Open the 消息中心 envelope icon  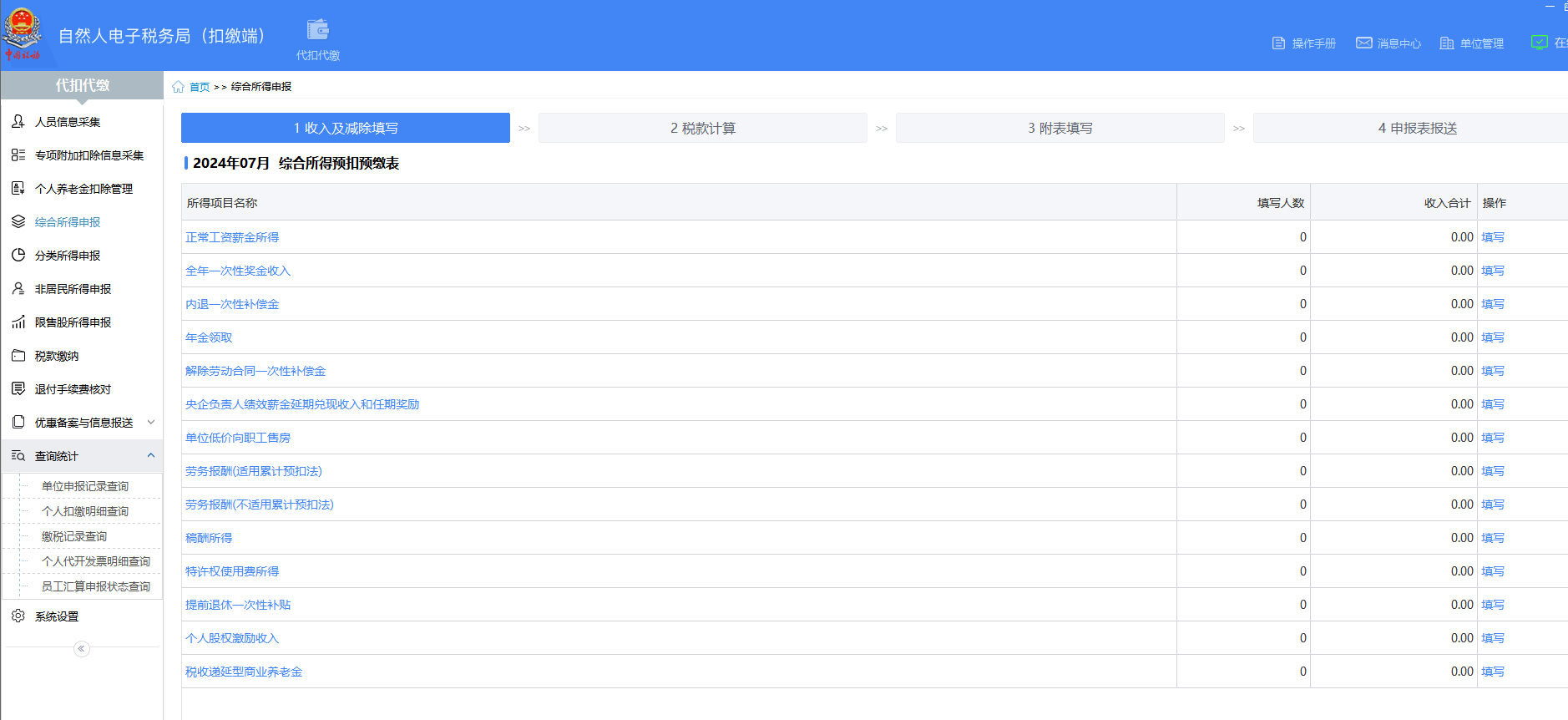pyautogui.click(x=1363, y=43)
